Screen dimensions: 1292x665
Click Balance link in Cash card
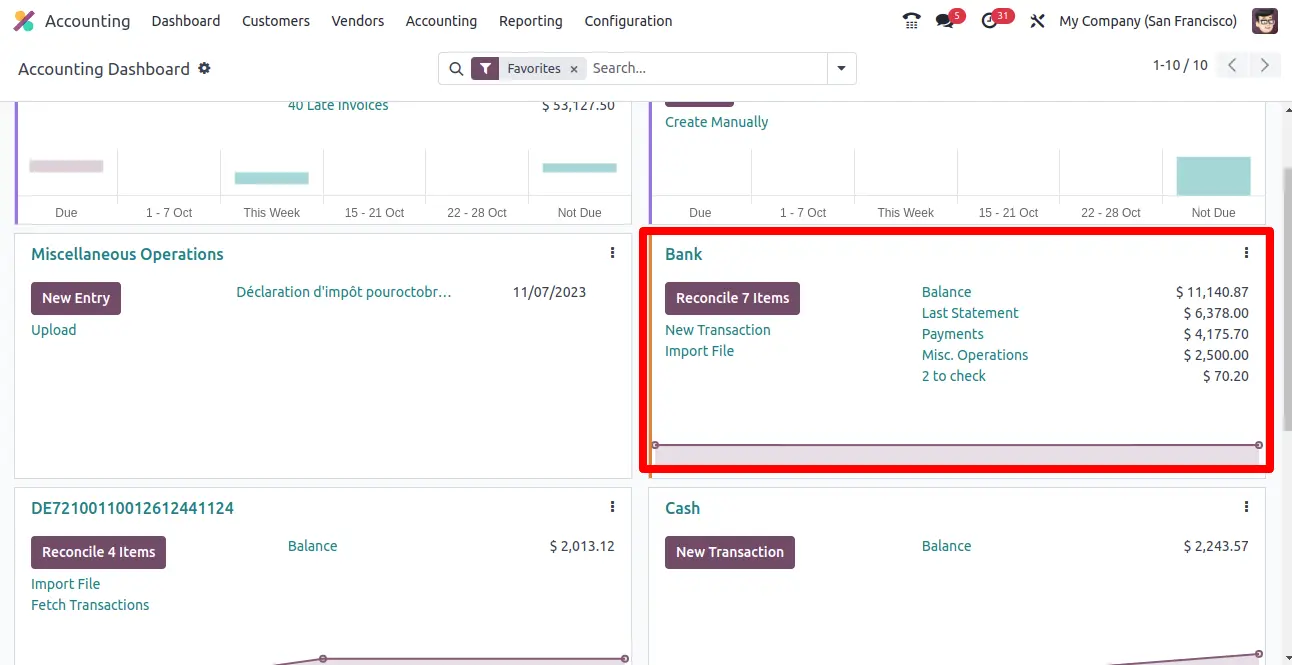coord(946,546)
